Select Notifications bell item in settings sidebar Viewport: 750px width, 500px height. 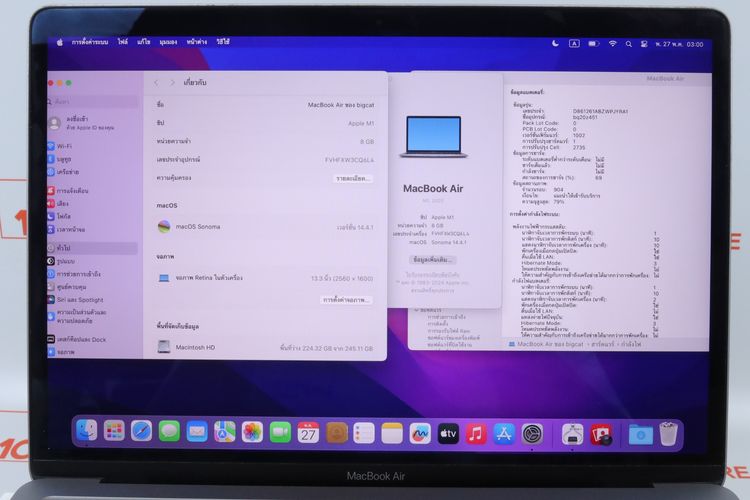tap(92, 190)
